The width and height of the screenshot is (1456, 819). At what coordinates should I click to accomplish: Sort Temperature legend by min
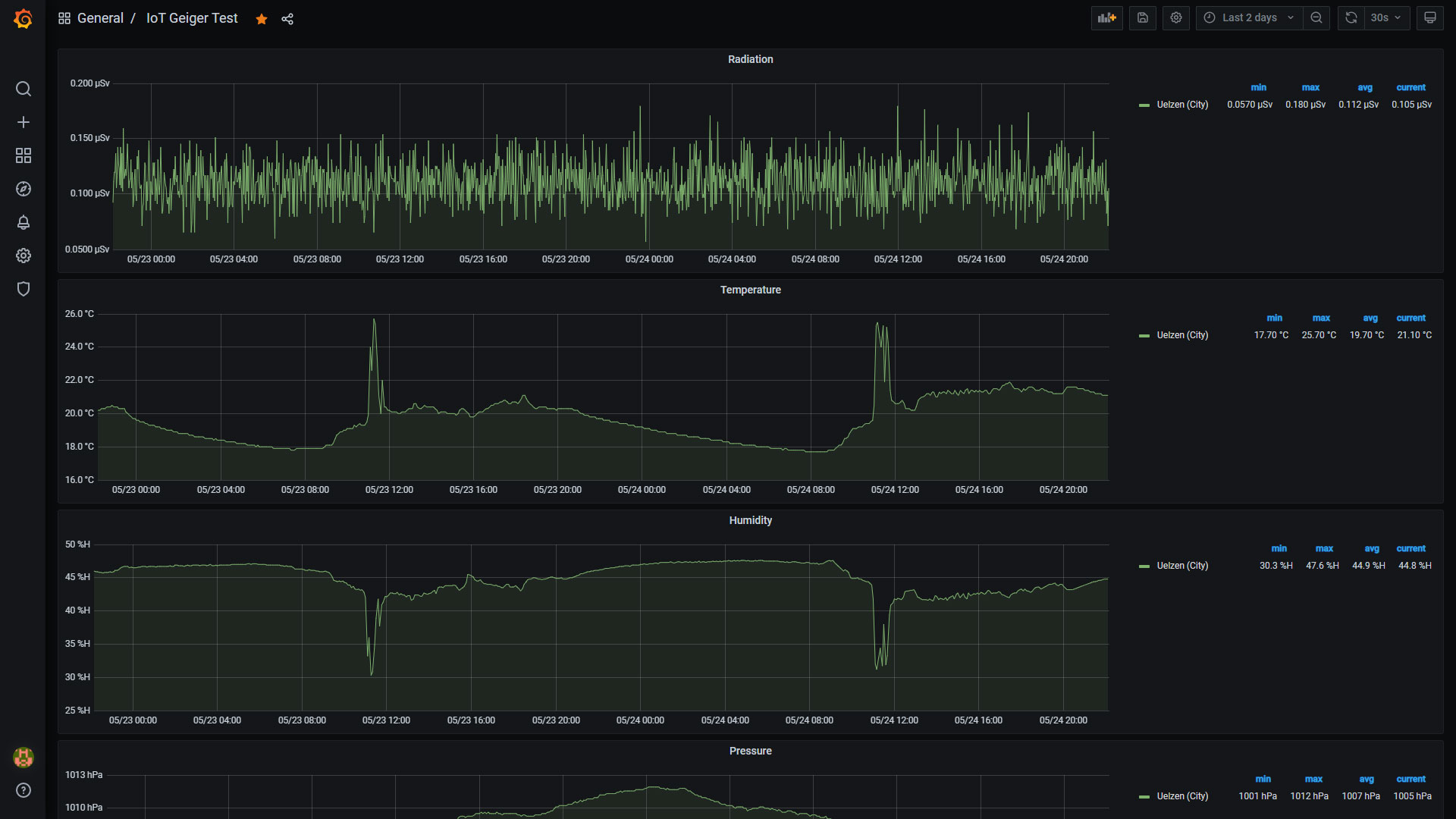(1275, 318)
